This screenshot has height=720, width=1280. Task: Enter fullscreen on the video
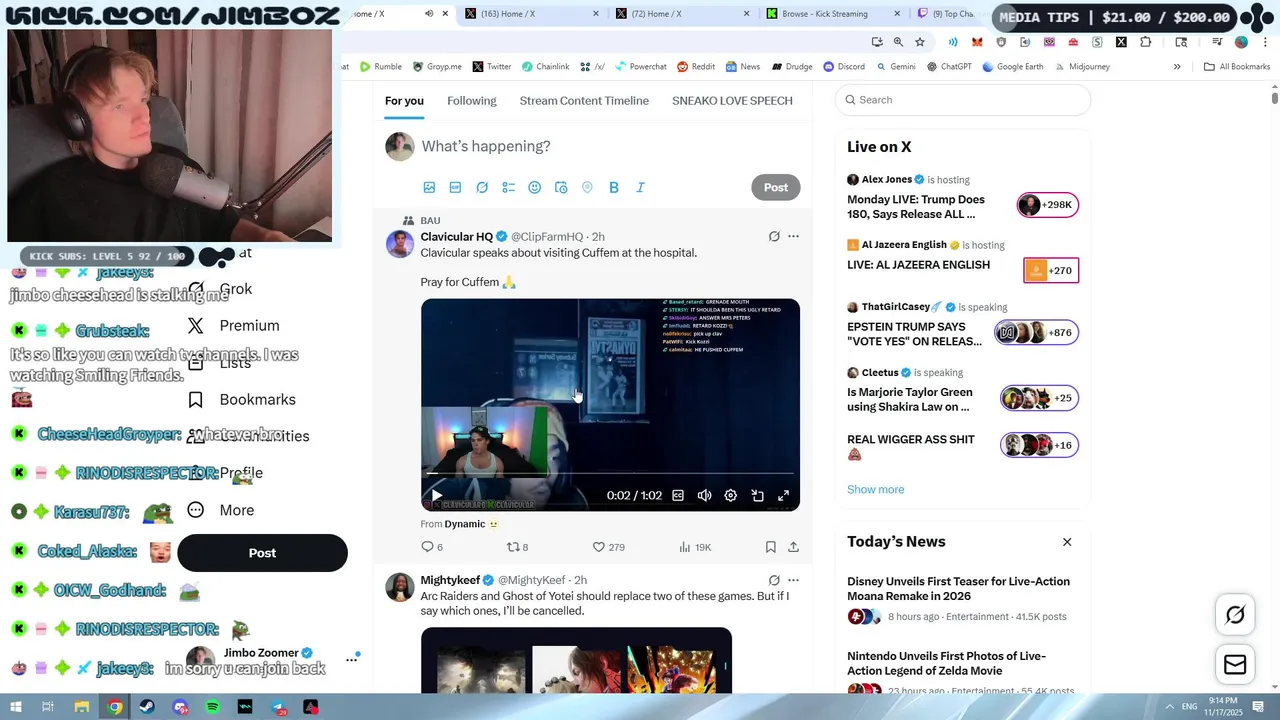[783, 495]
